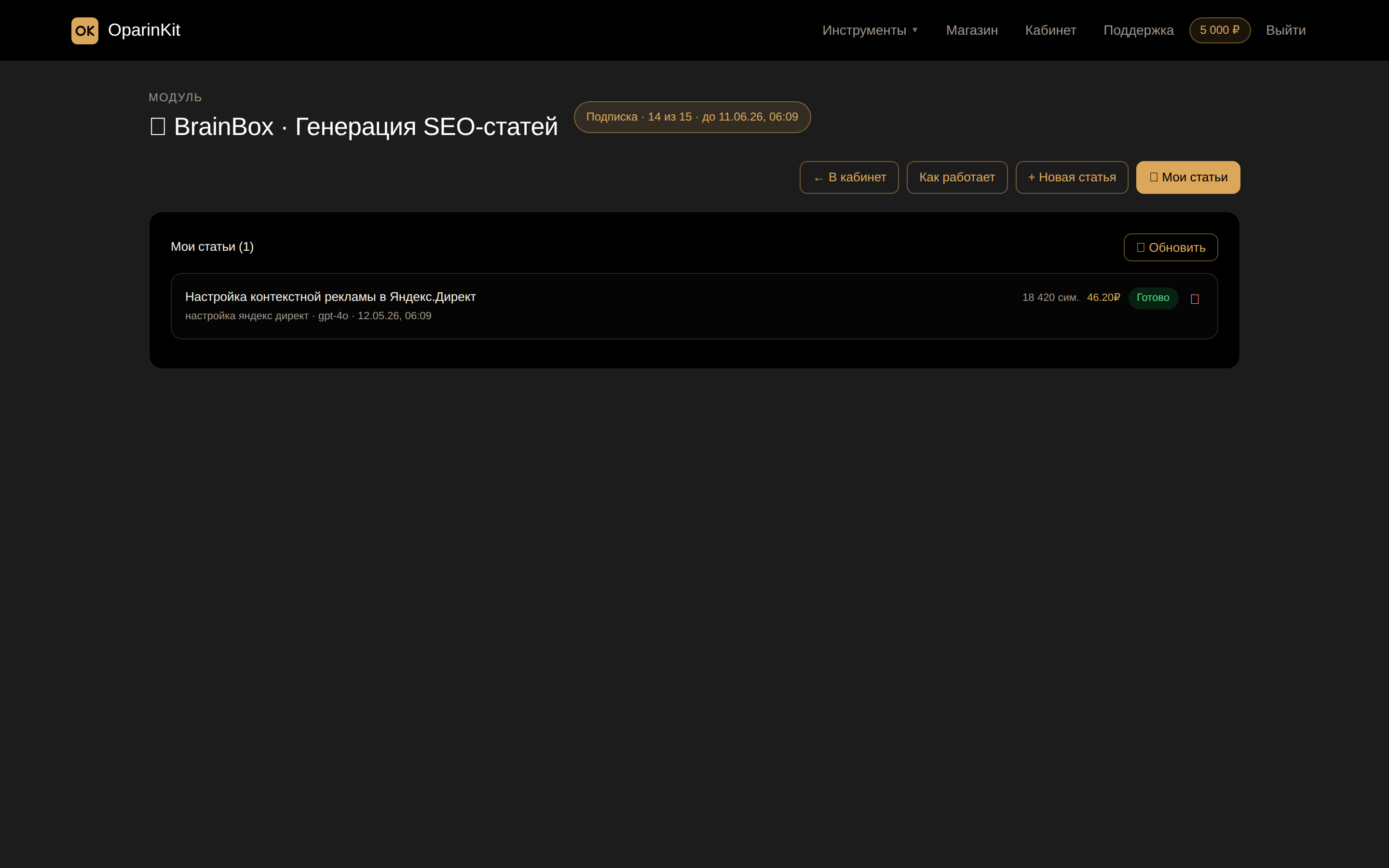The image size is (1389, 868).
Task: Create article with + Новая статья
Action: tap(1072, 177)
